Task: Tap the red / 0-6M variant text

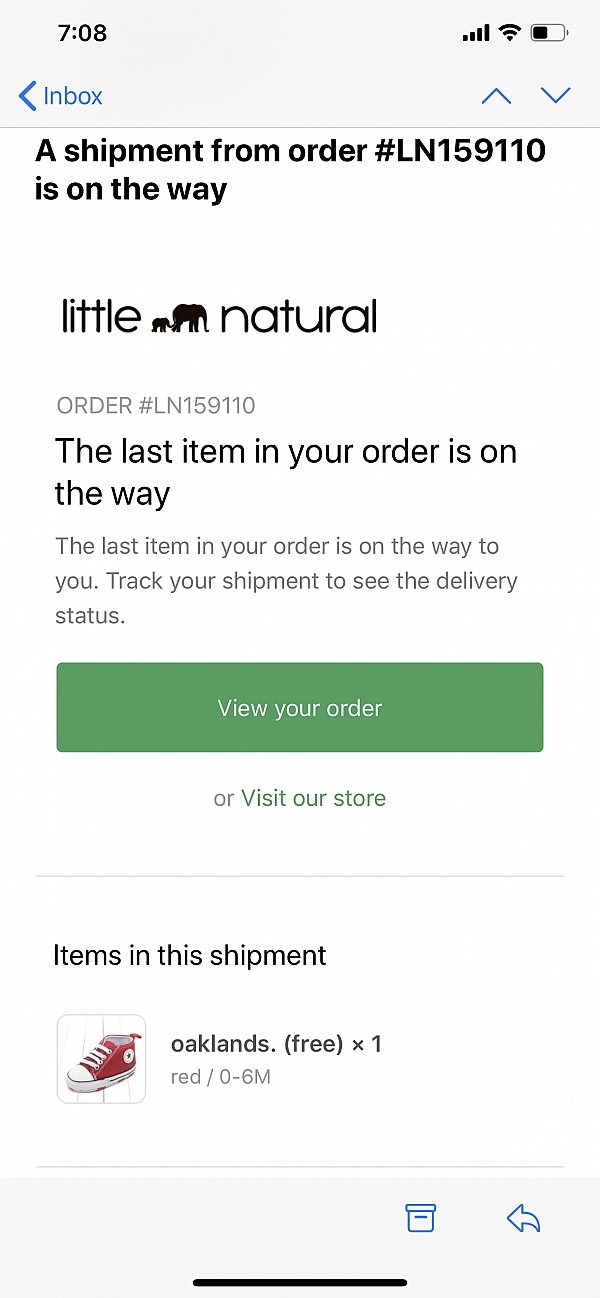Action: click(221, 1077)
